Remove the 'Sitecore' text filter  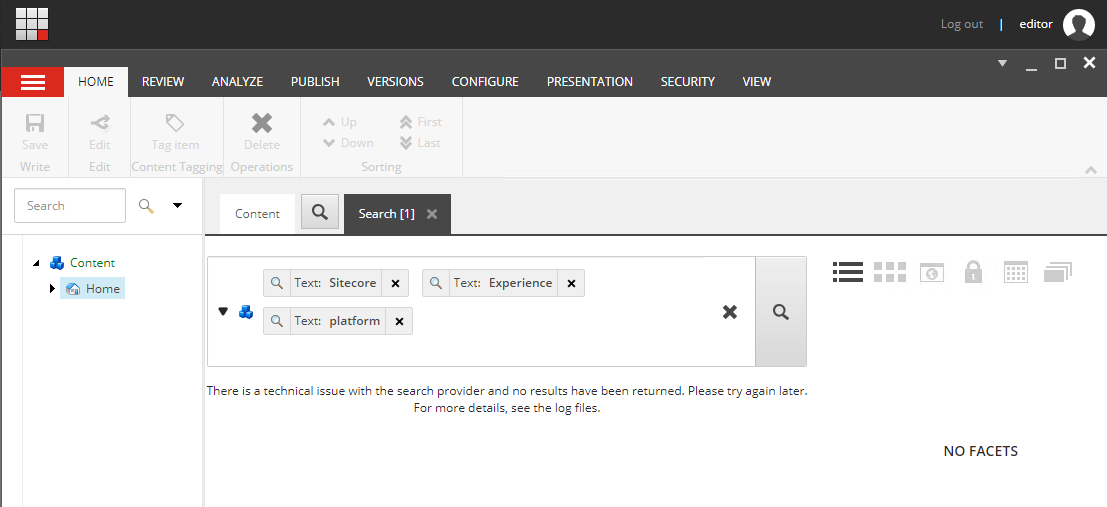[x=395, y=283]
